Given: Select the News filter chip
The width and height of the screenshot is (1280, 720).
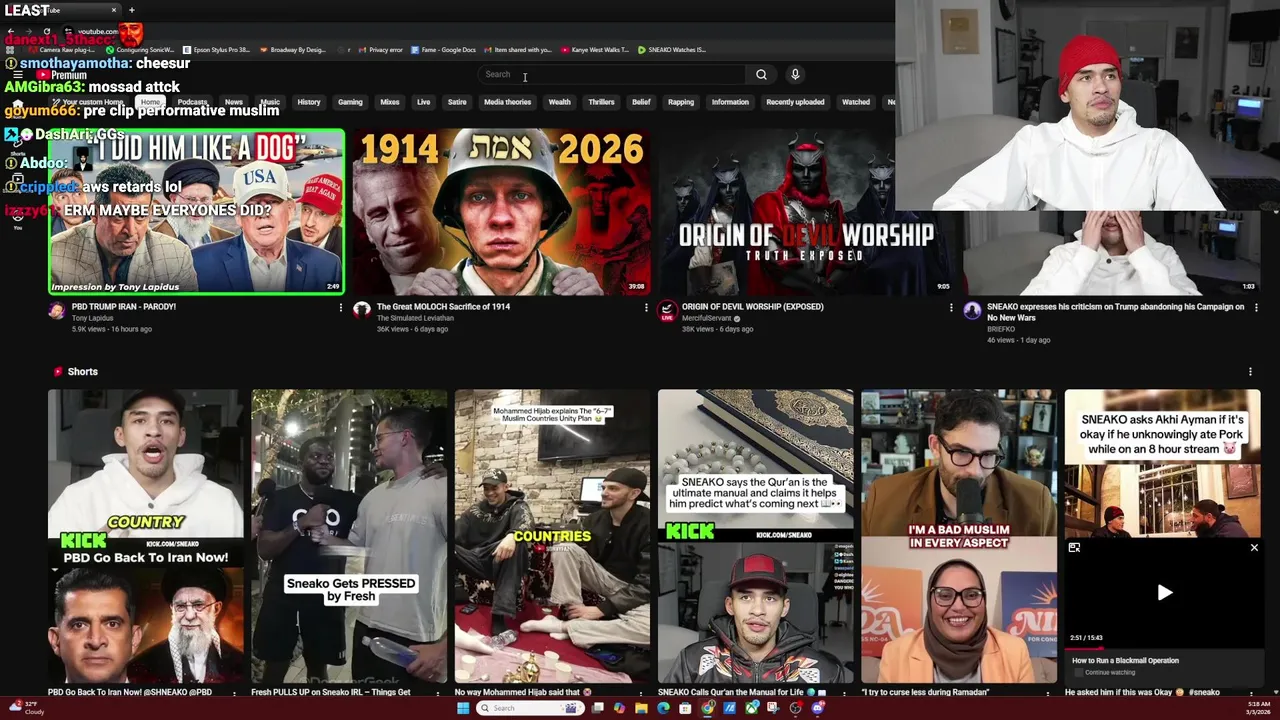Looking at the screenshot, I should point(234,102).
